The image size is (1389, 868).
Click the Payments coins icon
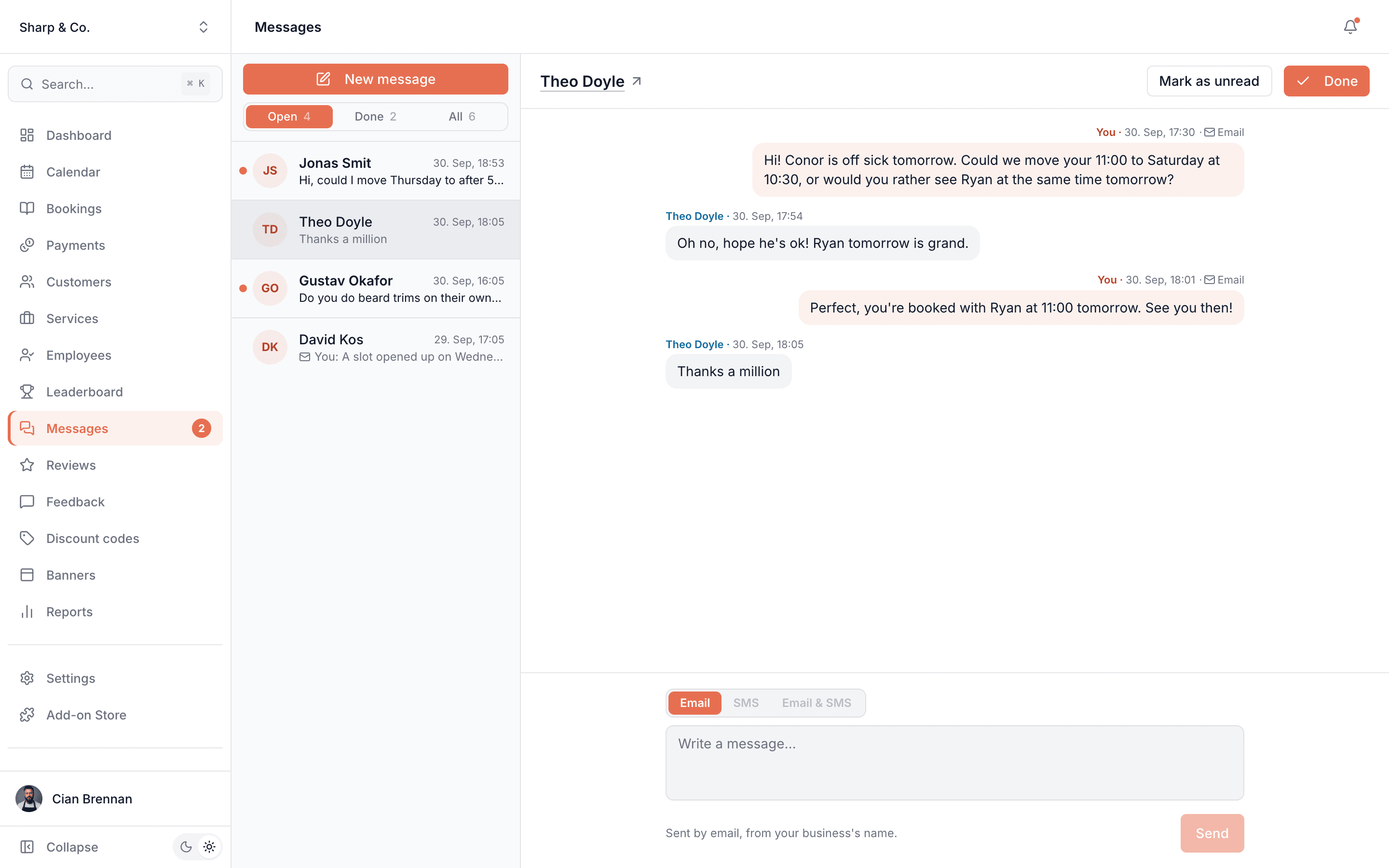(27, 245)
